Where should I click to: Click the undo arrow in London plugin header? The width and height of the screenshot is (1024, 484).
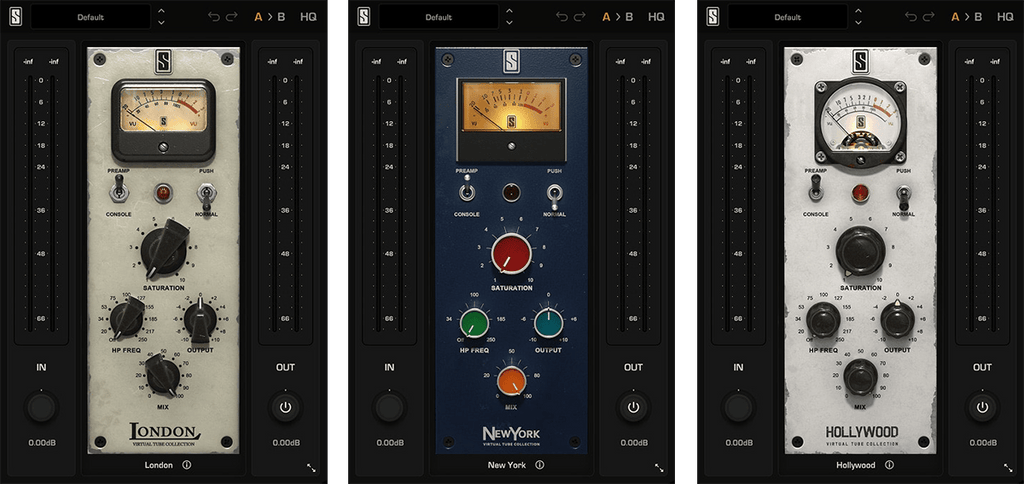pos(212,17)
